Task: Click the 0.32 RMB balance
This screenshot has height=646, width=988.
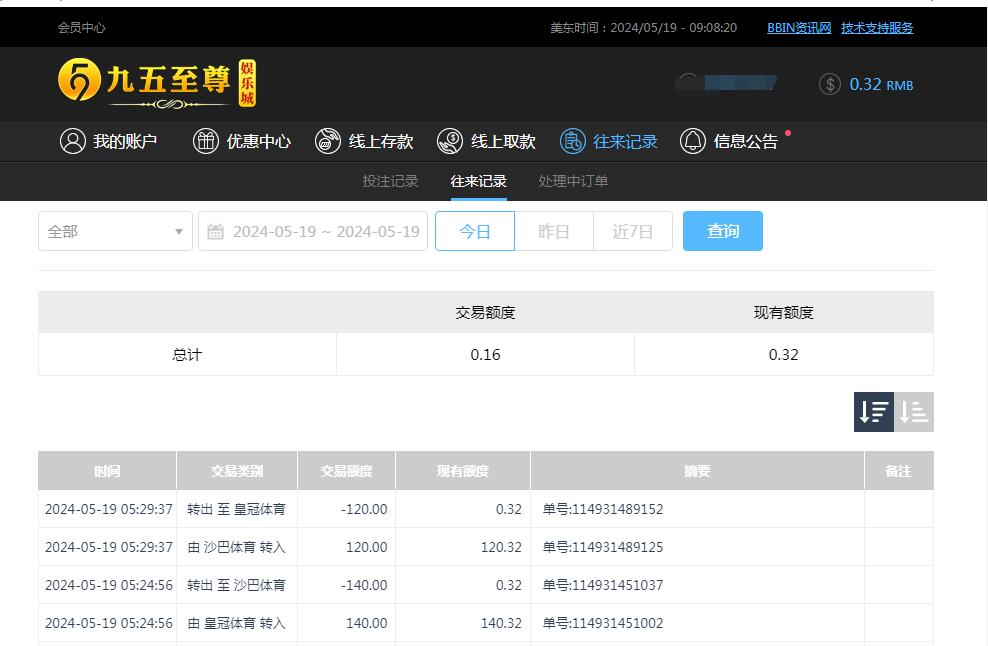Action: [x=881, y=84]
